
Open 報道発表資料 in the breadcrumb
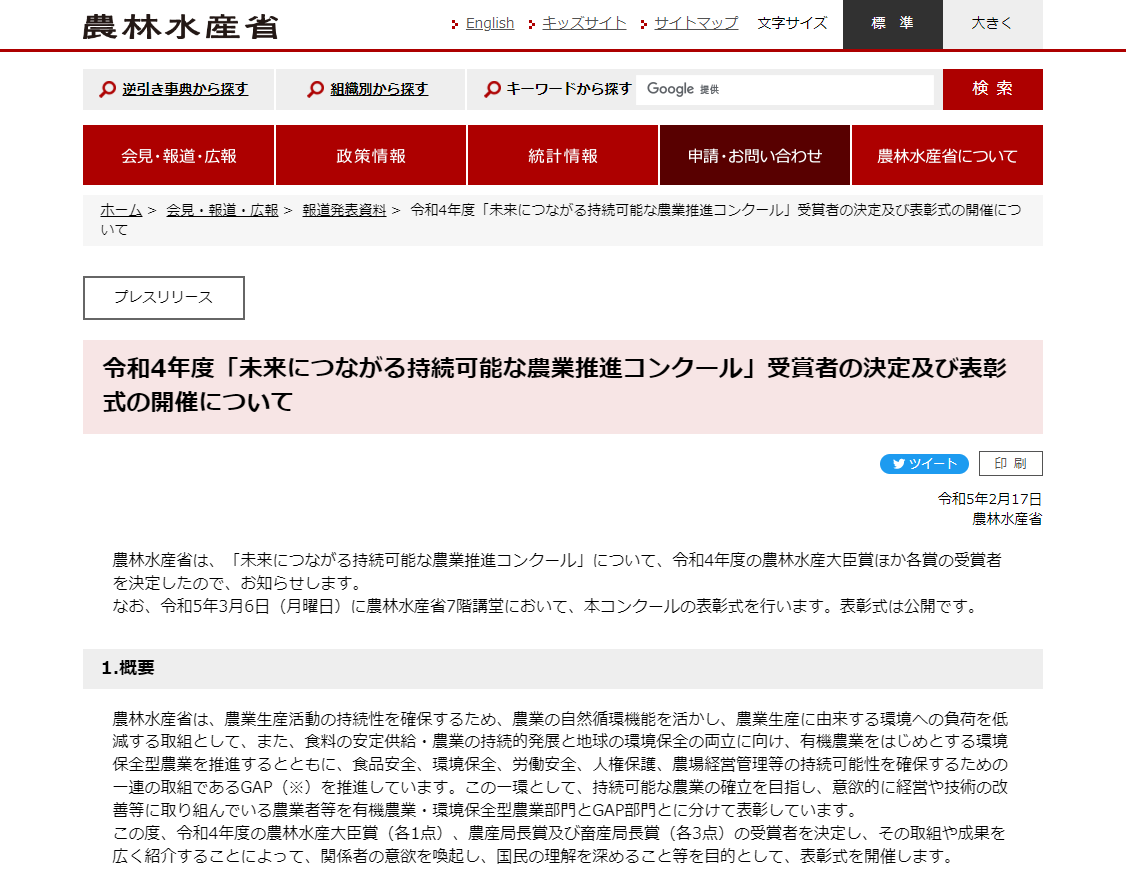click(344, 210)
